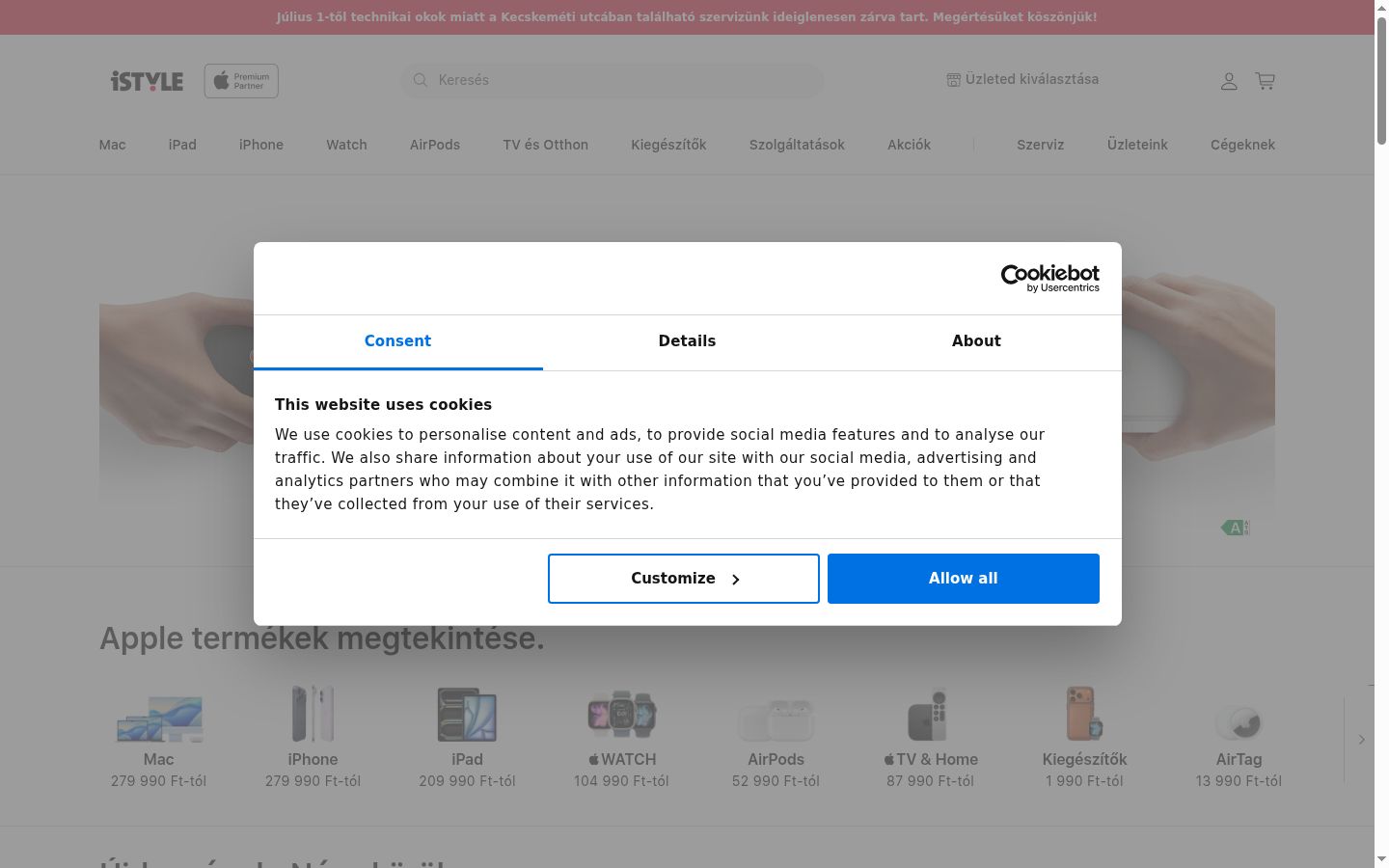
Task: Click Üzleted kiválasztása store selector
Action: pos(1022,80)
